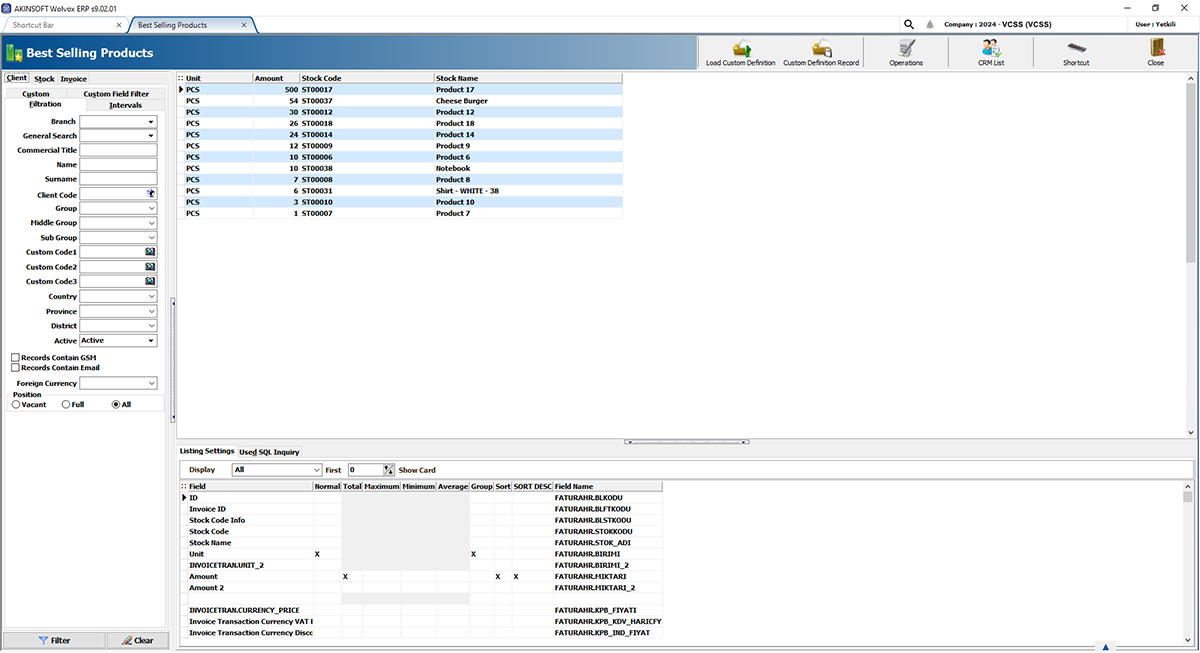
Task: Click the Load Custom Definition folder icon
Action: pyautogui.click(x=741, y=48)
